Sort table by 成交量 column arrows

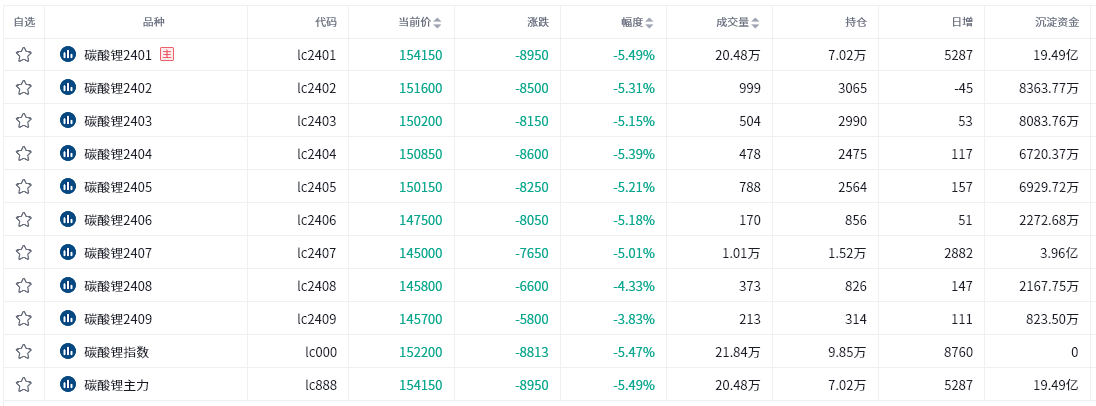[756, 22]
